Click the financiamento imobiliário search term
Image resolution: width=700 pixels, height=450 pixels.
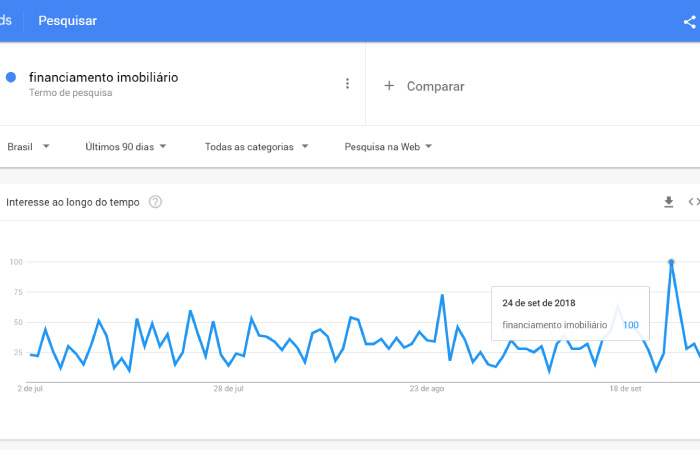[x=104, y=77]
